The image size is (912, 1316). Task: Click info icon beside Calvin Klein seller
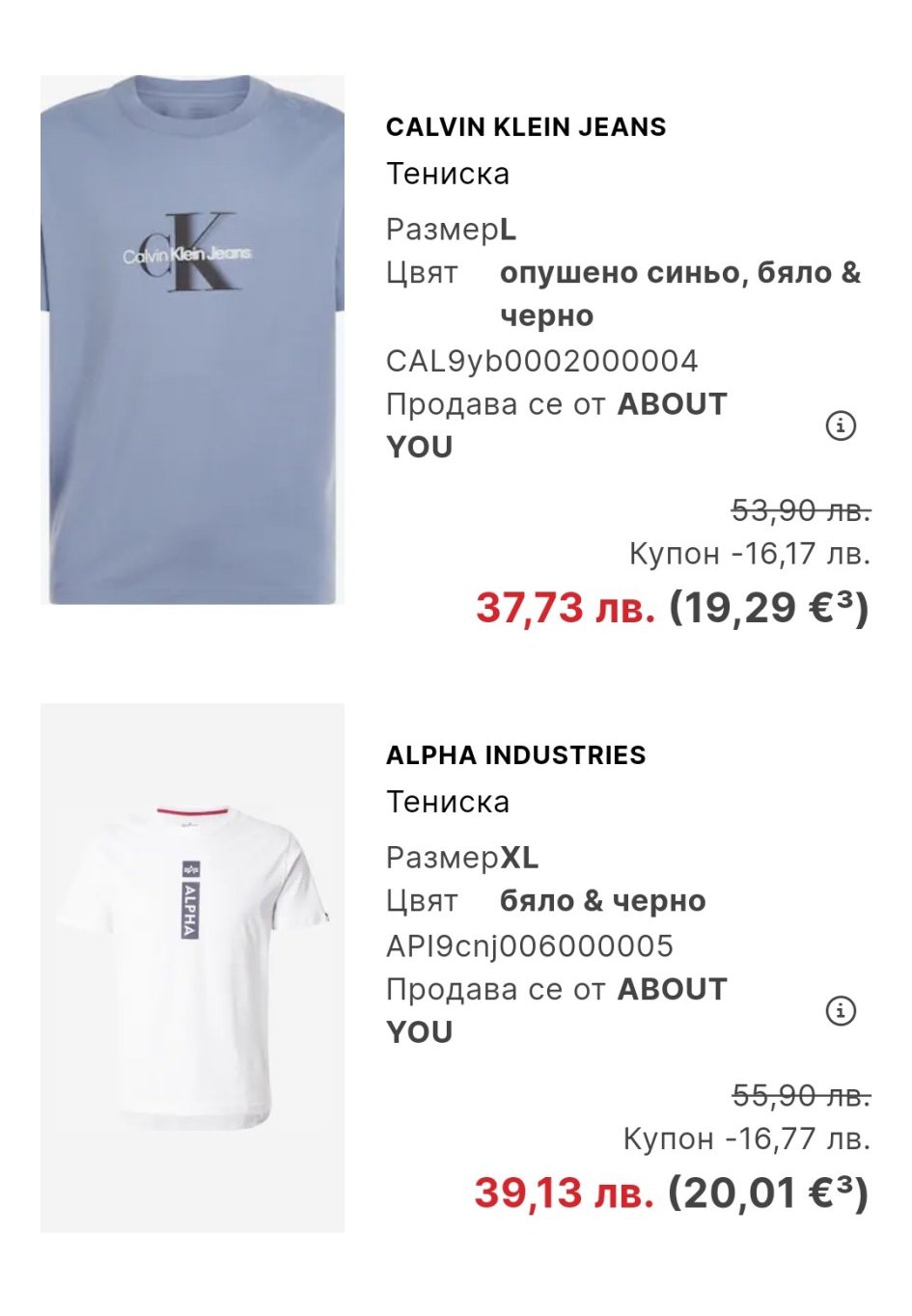(x=841, y=425)
